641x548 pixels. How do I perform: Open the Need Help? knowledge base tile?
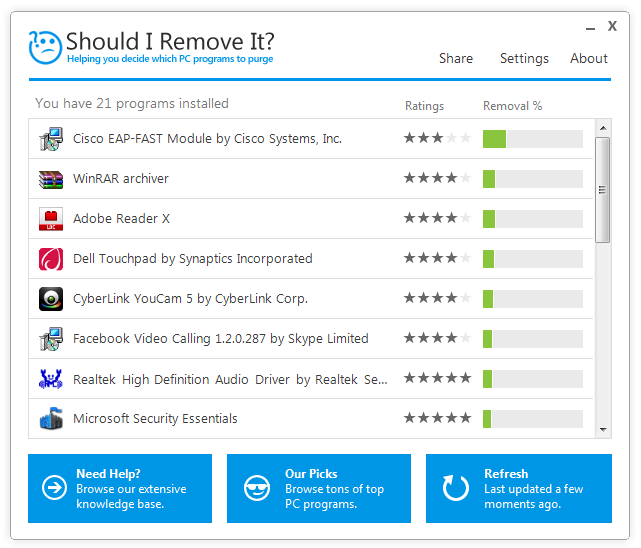point(120,488)
